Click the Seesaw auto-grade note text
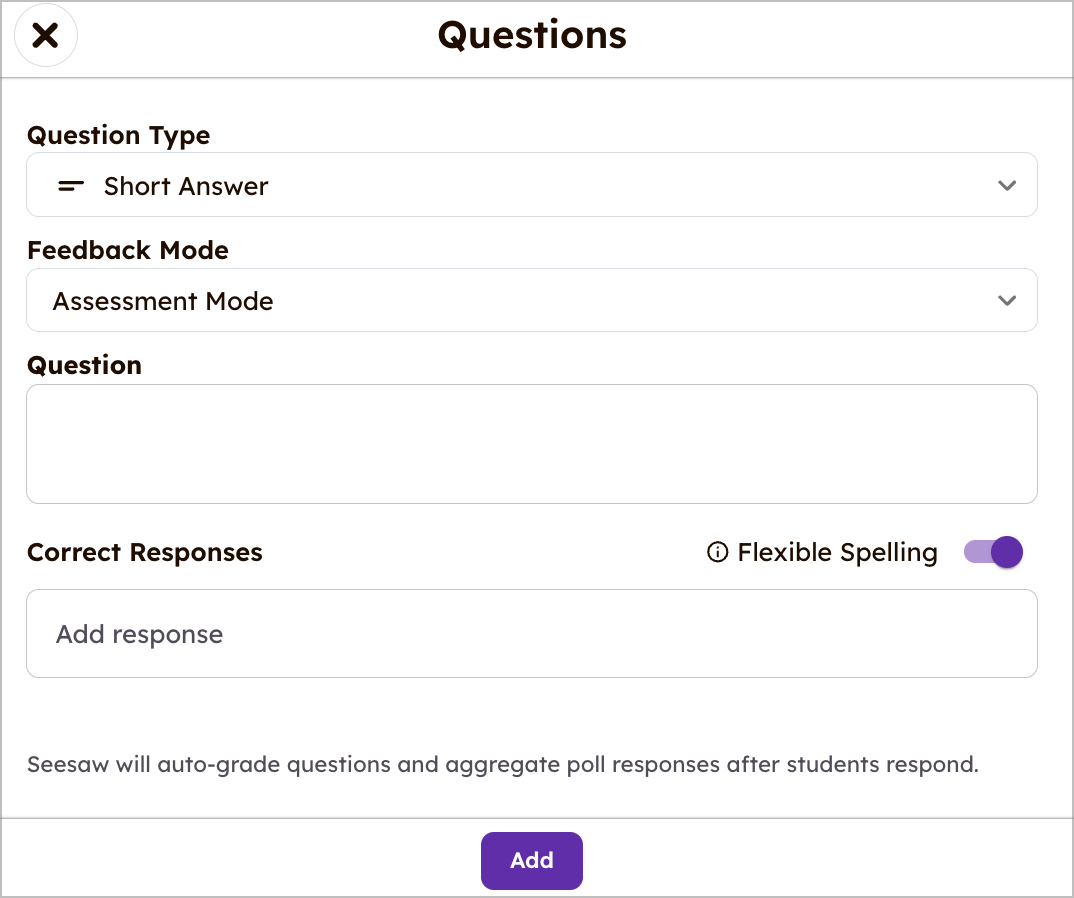The image size is (1074, 898). pyautogui.click(x=503, y=764)
